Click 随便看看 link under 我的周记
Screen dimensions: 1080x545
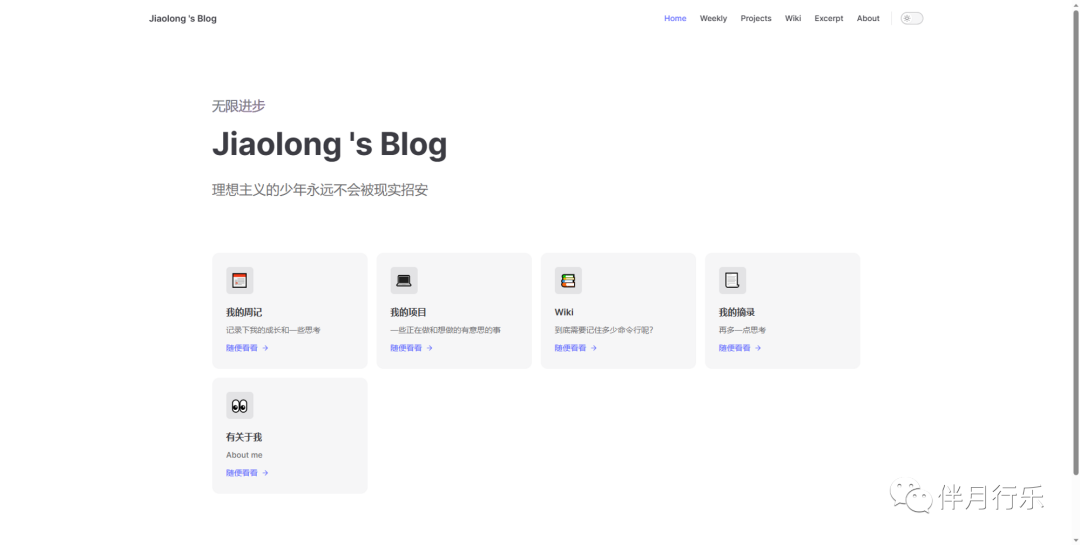247,348
